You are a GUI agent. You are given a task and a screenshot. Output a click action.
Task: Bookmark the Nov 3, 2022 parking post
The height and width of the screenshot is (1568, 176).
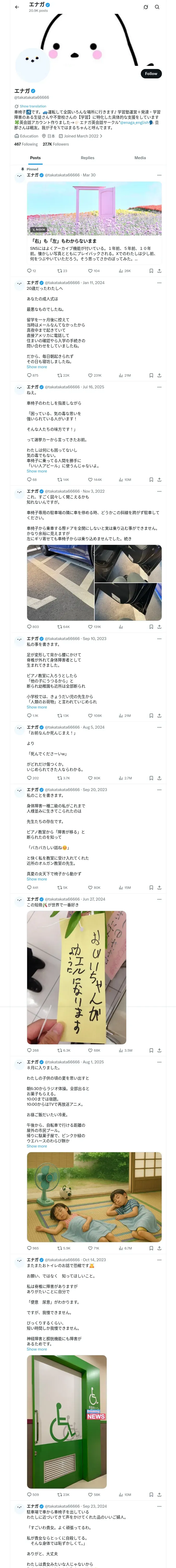151,626
